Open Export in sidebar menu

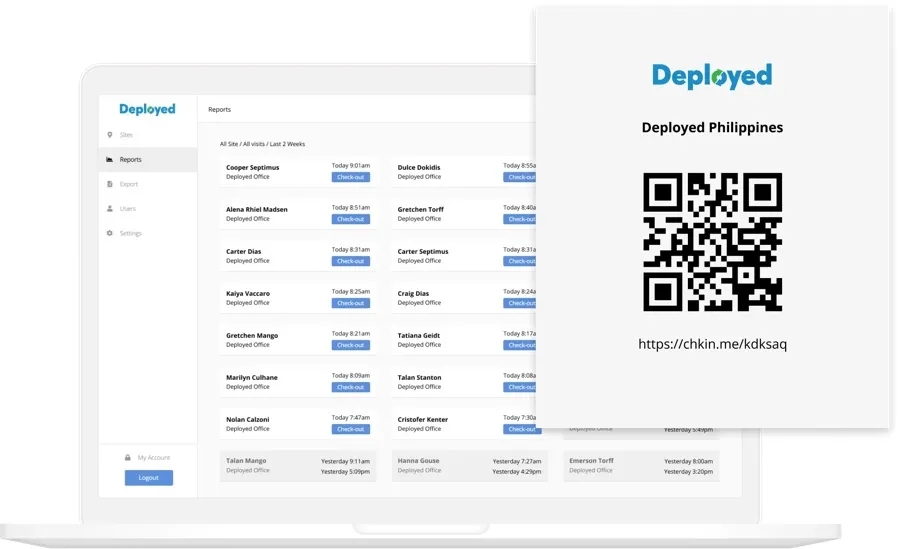[148, 184]
